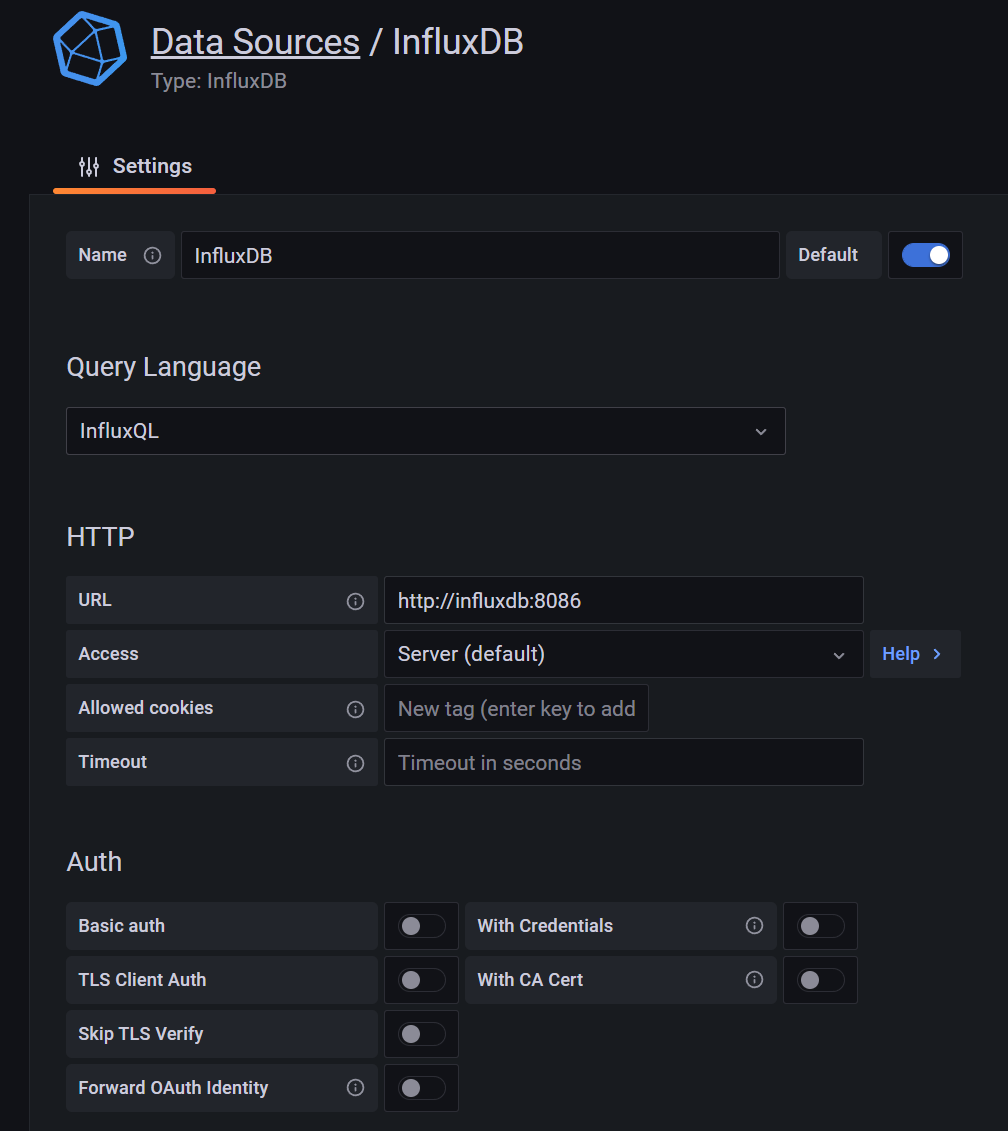The image size is (1008, 1131).
Task: Click the 'Type: InfluxDB' subtitle text
Action: click(219, 81)
